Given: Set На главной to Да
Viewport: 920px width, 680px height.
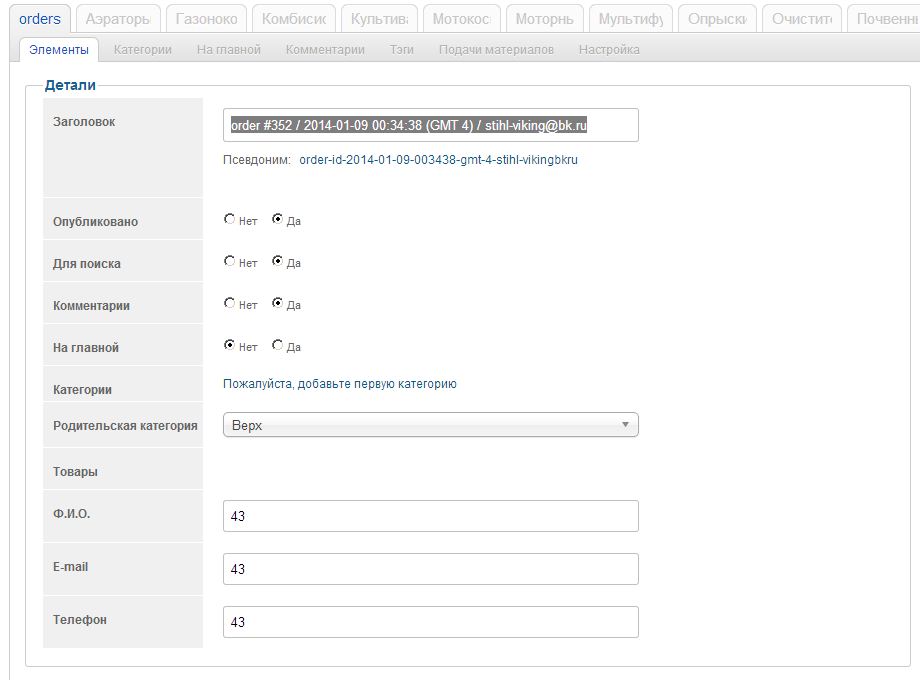Looking at the screenshot, I should 278,345.
